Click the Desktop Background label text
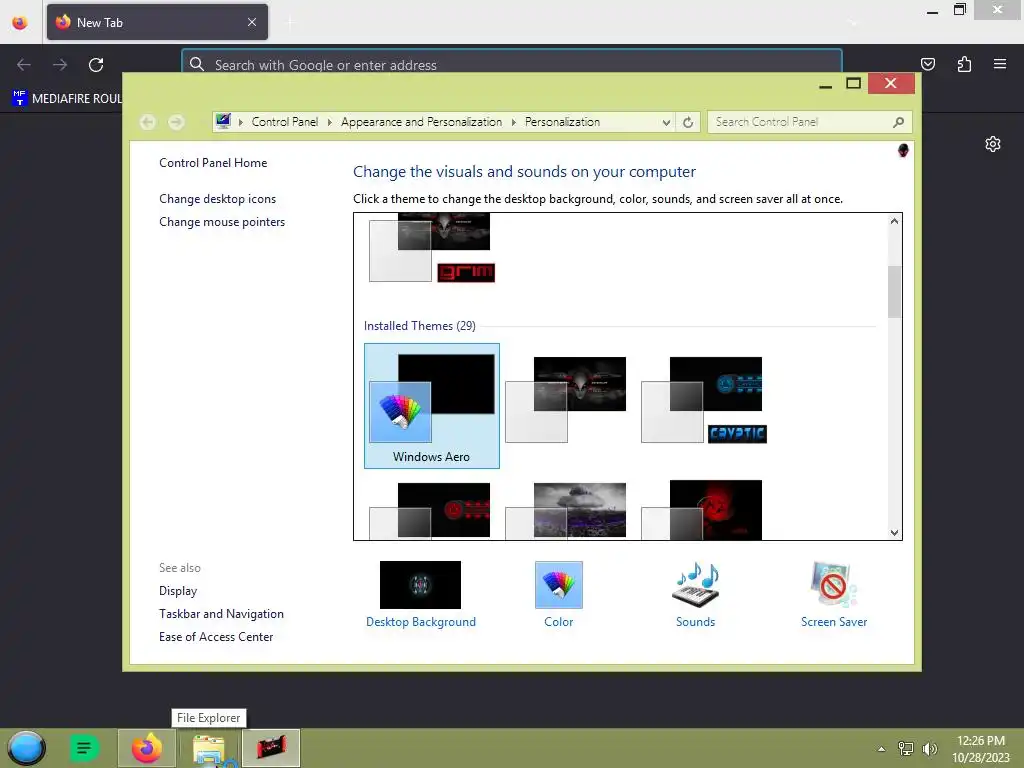The height and width of the screenshot is (768, 1024). pyautogui.click(x=421, y=622)
